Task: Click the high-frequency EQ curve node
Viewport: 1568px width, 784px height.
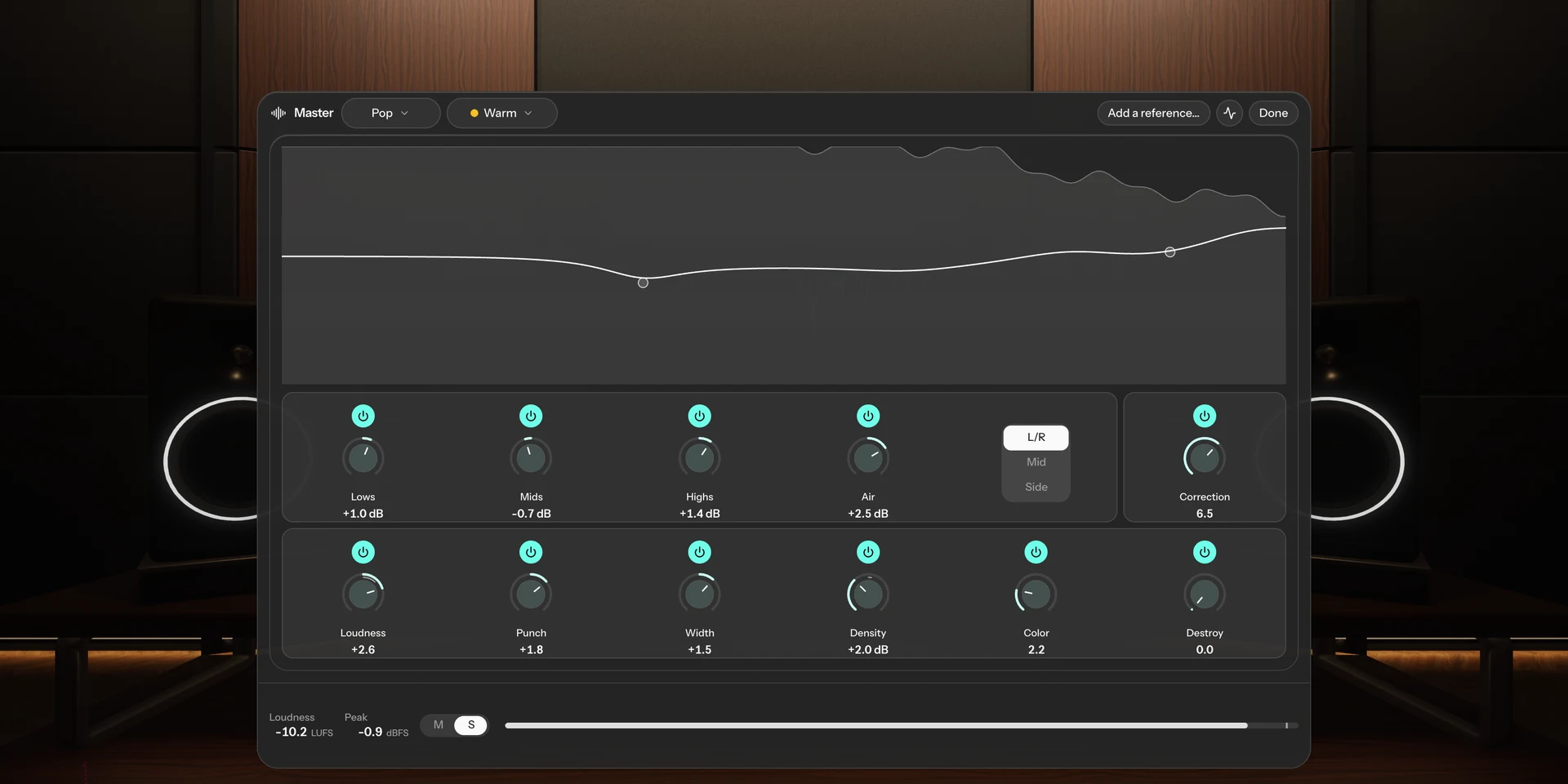Action: (1170, 252)
